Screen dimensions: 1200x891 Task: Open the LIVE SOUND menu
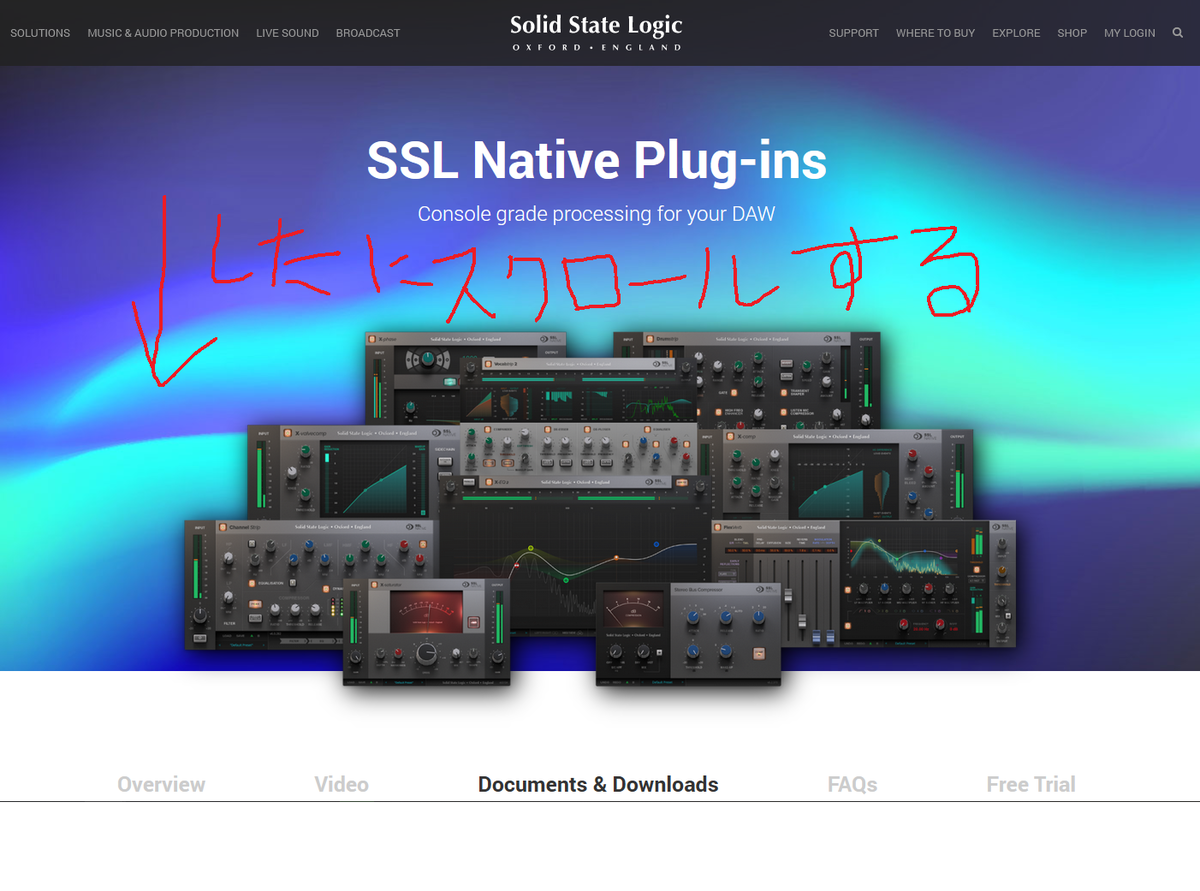click(x=287, y=32)
